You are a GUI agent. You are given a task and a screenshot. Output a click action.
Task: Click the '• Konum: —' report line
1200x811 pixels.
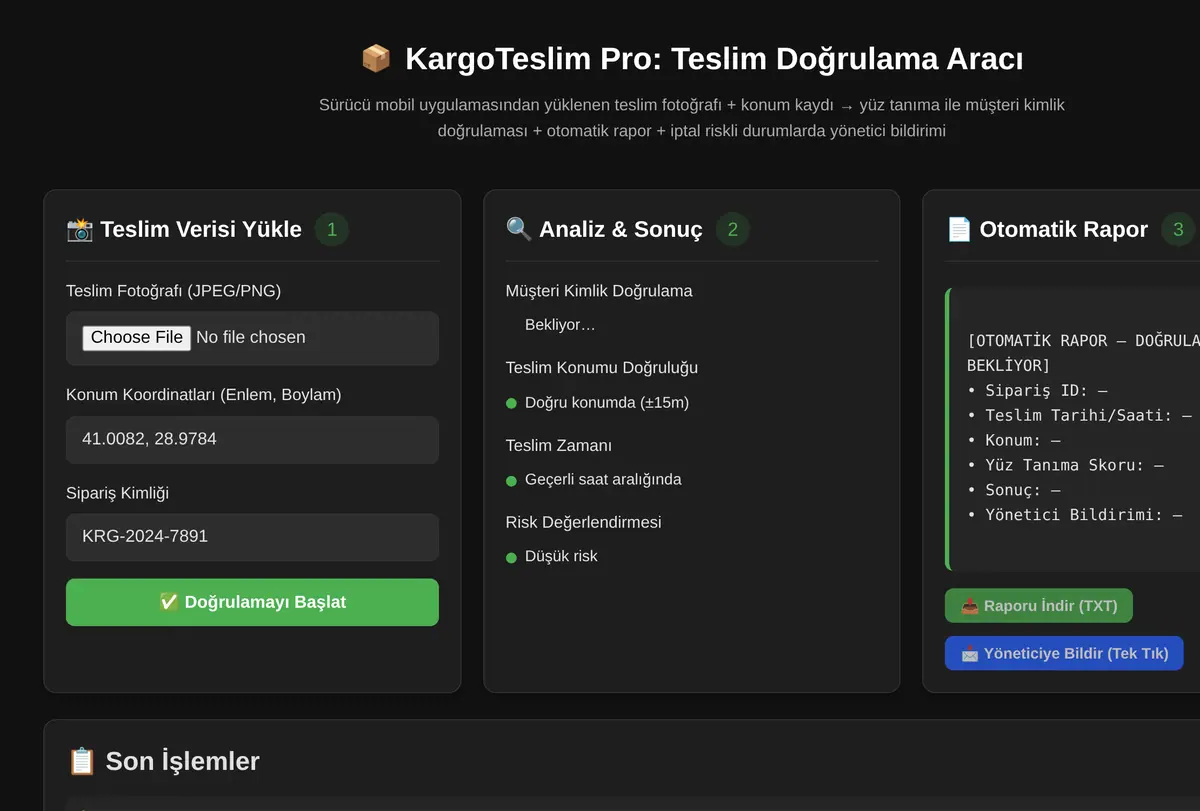[1014, 440]
